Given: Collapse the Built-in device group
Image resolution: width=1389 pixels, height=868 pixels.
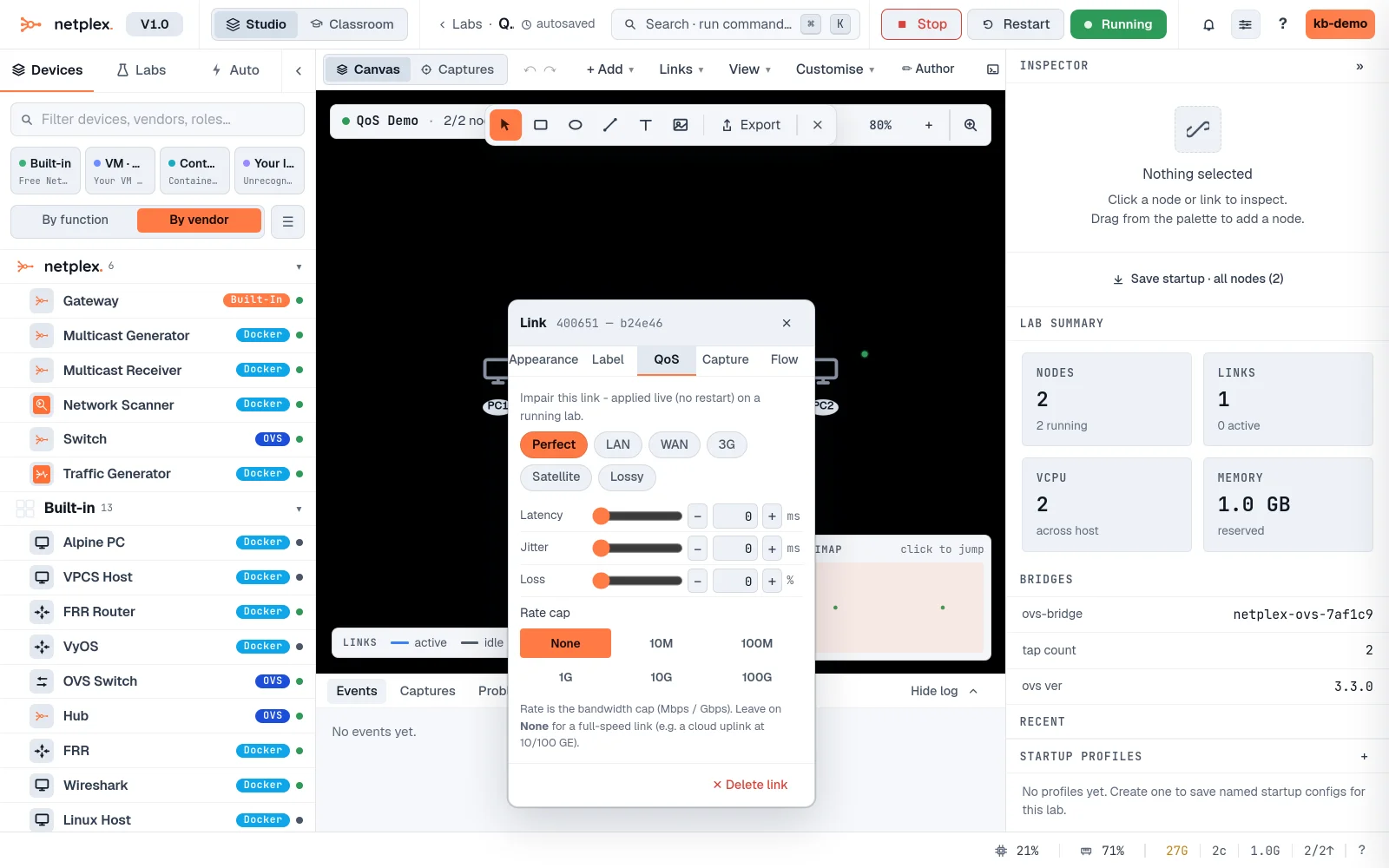Looking at the screenshot, I should coord(299,509).
